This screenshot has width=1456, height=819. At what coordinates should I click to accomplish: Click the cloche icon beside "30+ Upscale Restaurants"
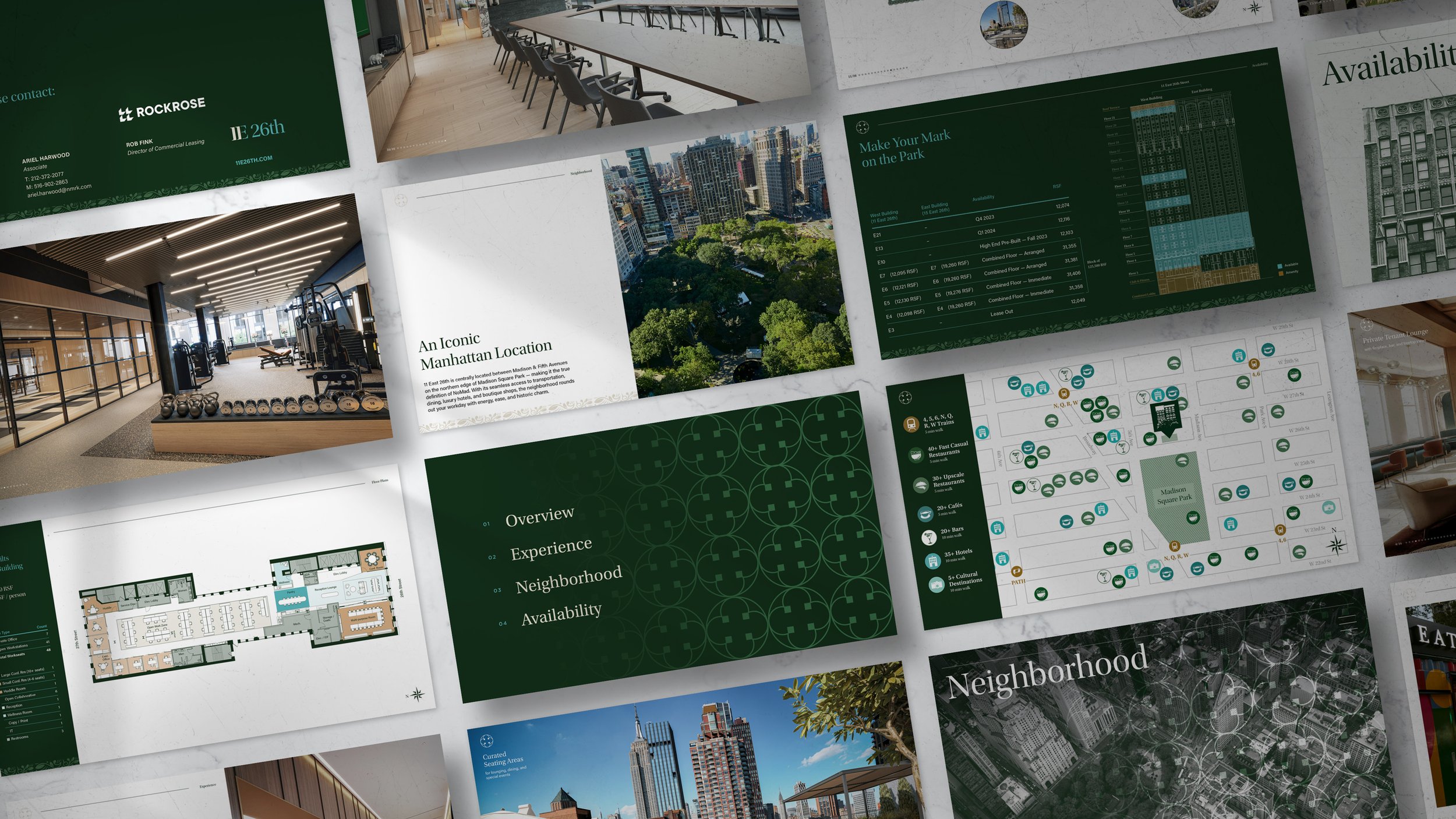point(920,485)
